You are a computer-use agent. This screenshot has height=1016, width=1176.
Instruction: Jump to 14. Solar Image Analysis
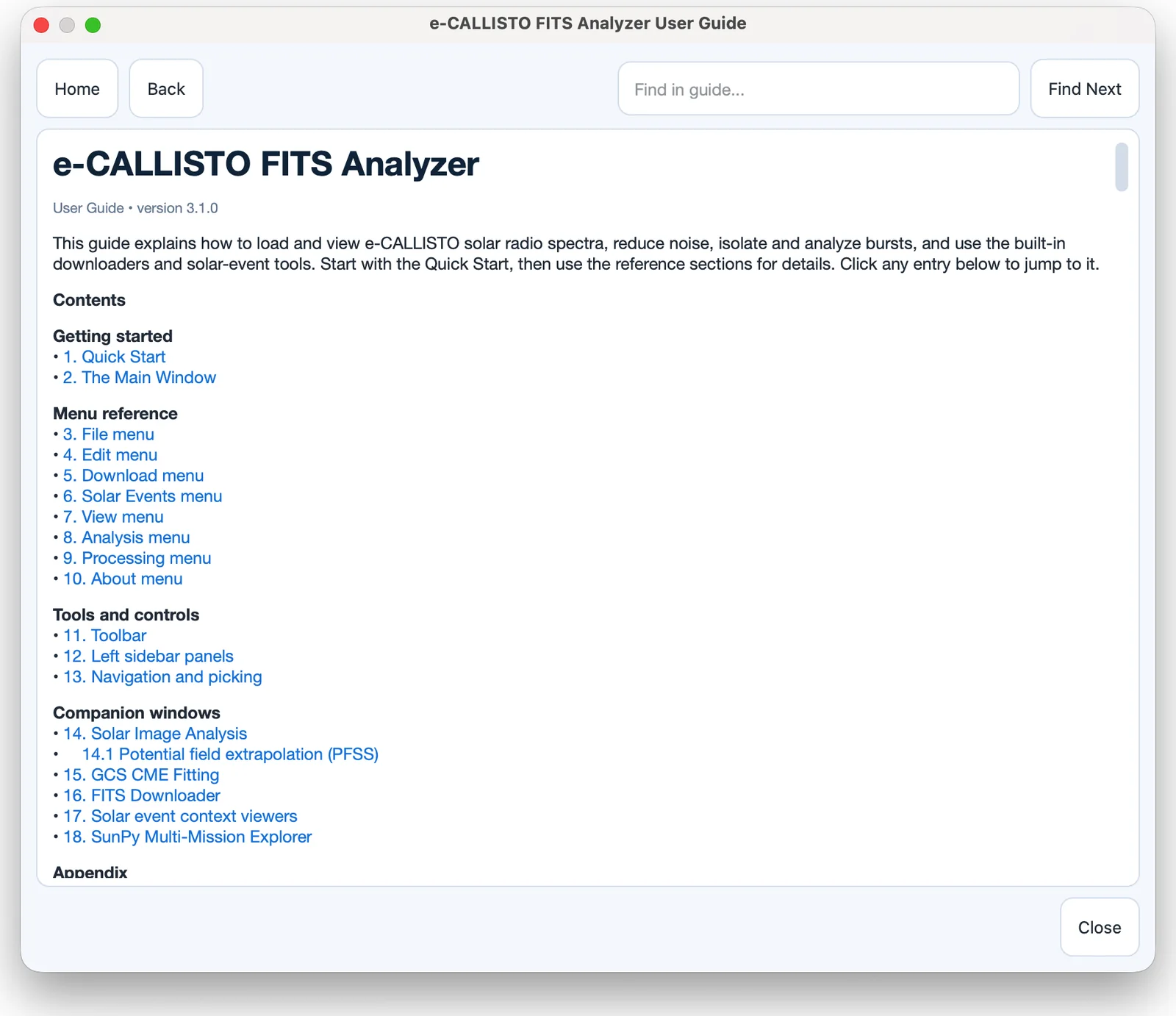tap(155, 734)
